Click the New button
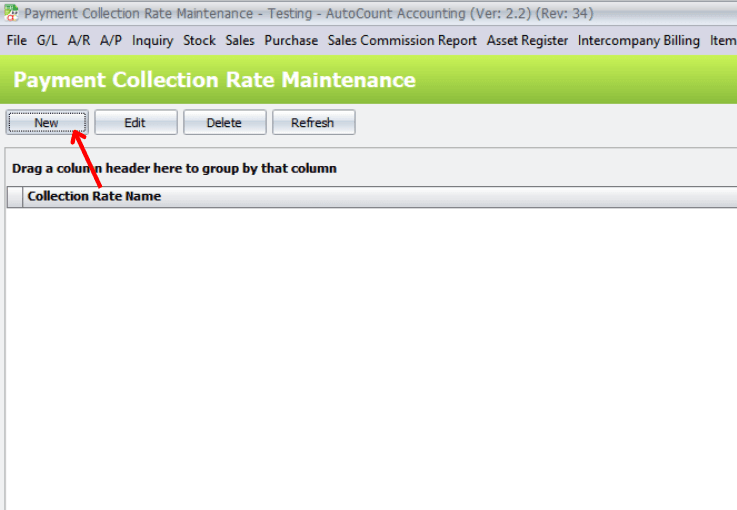 (x=47, y=123)
